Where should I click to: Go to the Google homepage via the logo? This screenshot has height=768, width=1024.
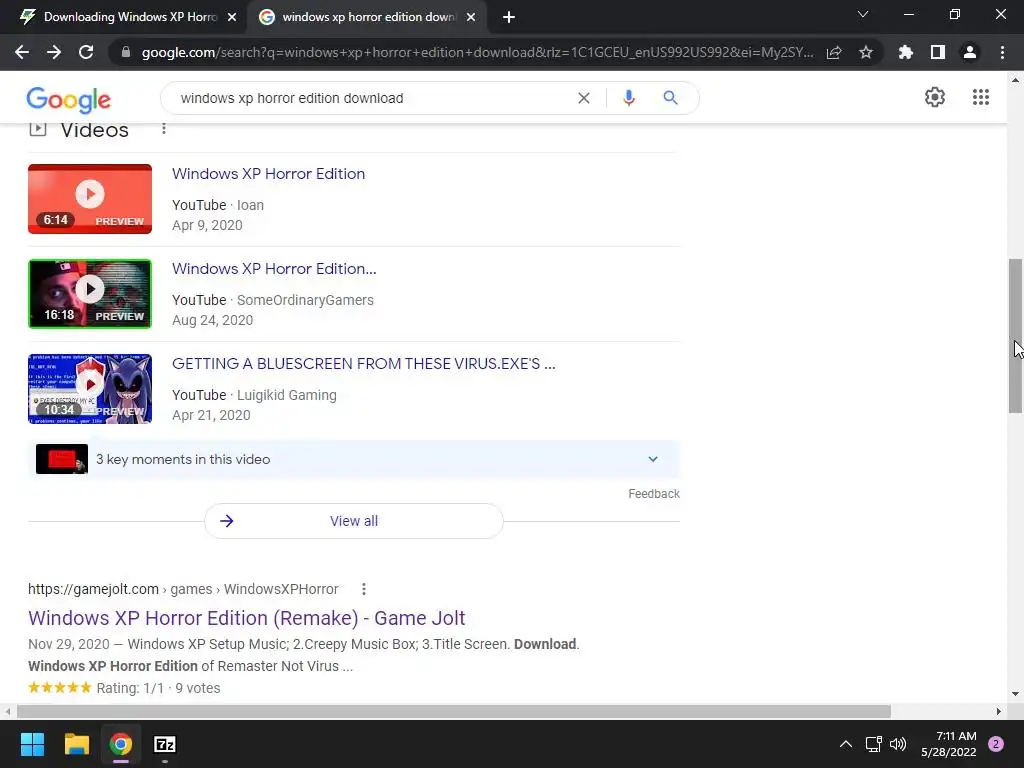coord(69,100)
